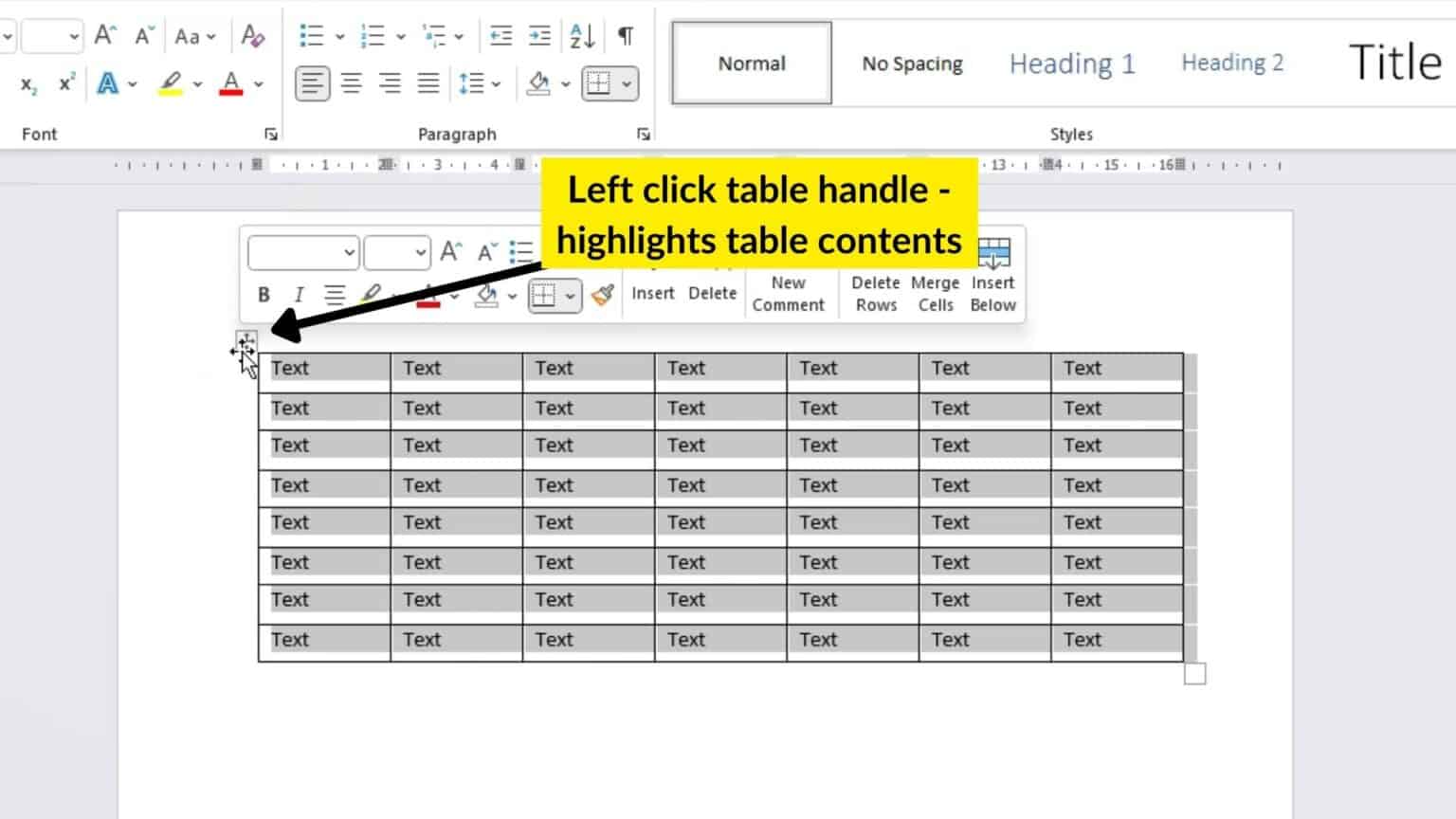Select the Heading 1 style

pos(1071,63)
